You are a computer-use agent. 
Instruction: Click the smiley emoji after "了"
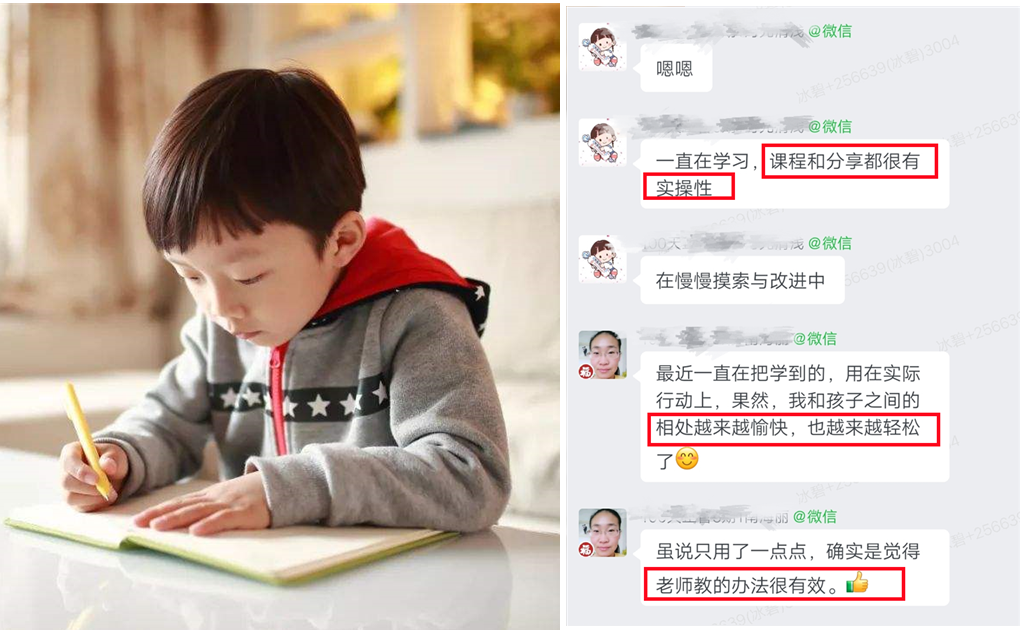tap(687, 459)
